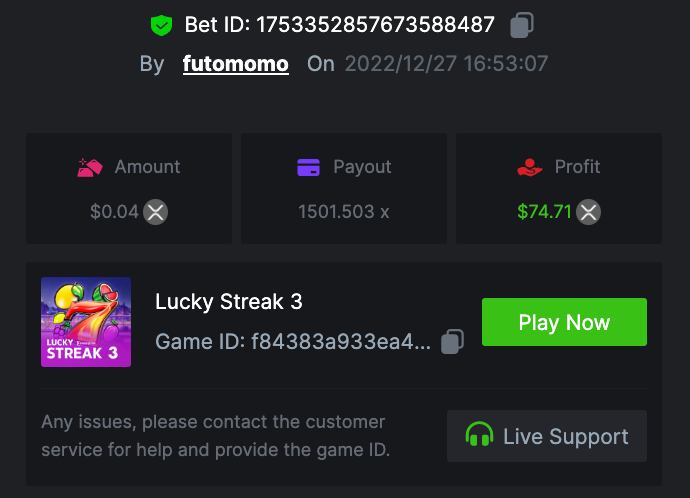Select the Bet ID number text
This screenshot has width=690, height=498.
point(375,24)
